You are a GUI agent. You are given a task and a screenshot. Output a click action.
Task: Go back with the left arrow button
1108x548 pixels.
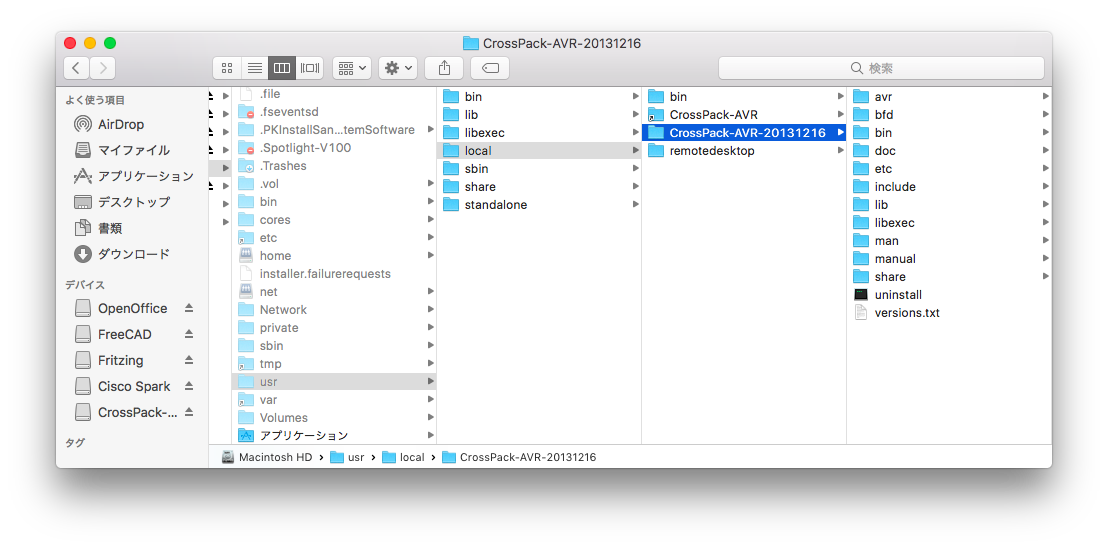coord(76,68)
